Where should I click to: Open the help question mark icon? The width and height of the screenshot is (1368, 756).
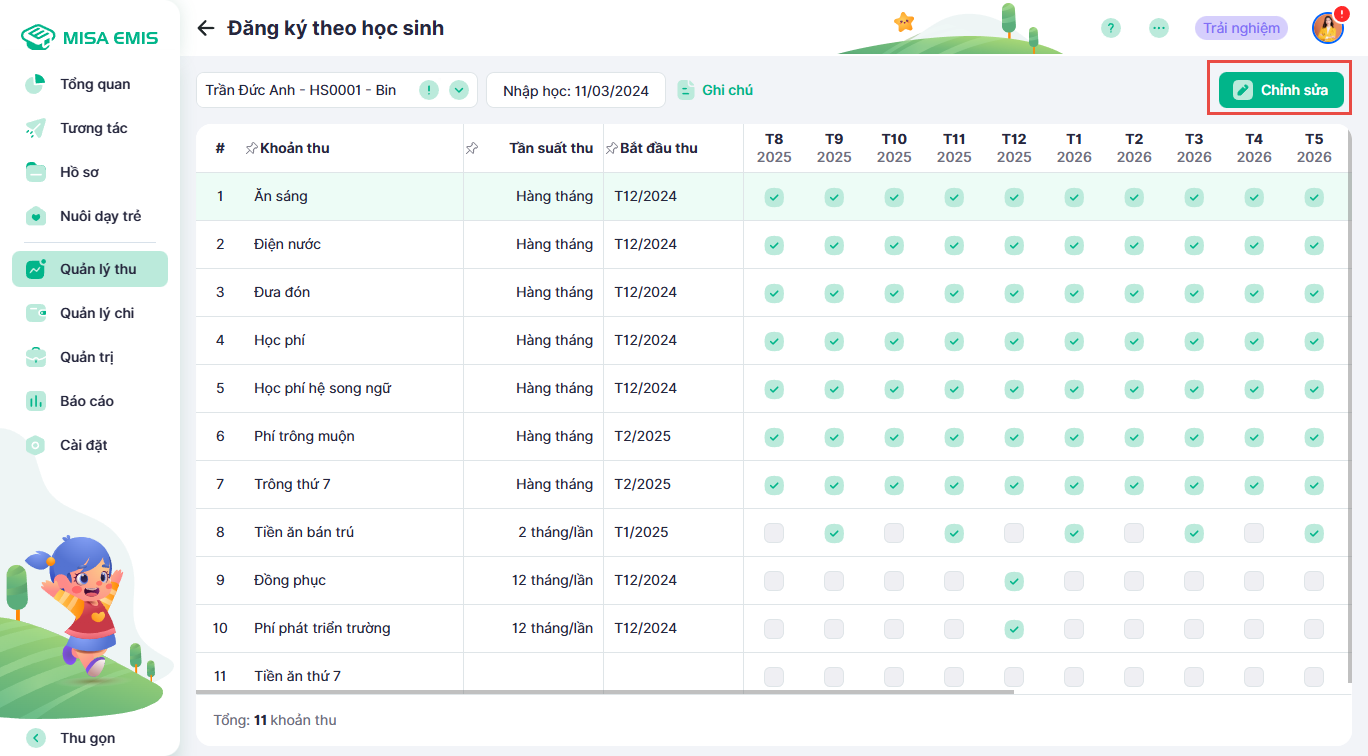1111,28
